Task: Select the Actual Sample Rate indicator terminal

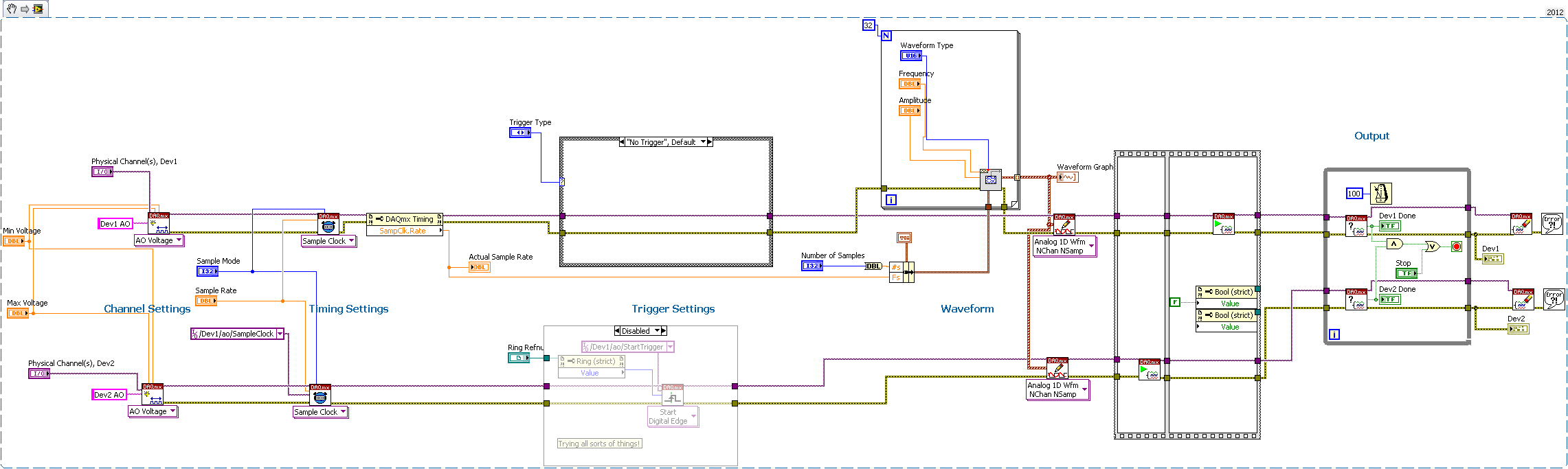Action: click(x=480, y=267)
